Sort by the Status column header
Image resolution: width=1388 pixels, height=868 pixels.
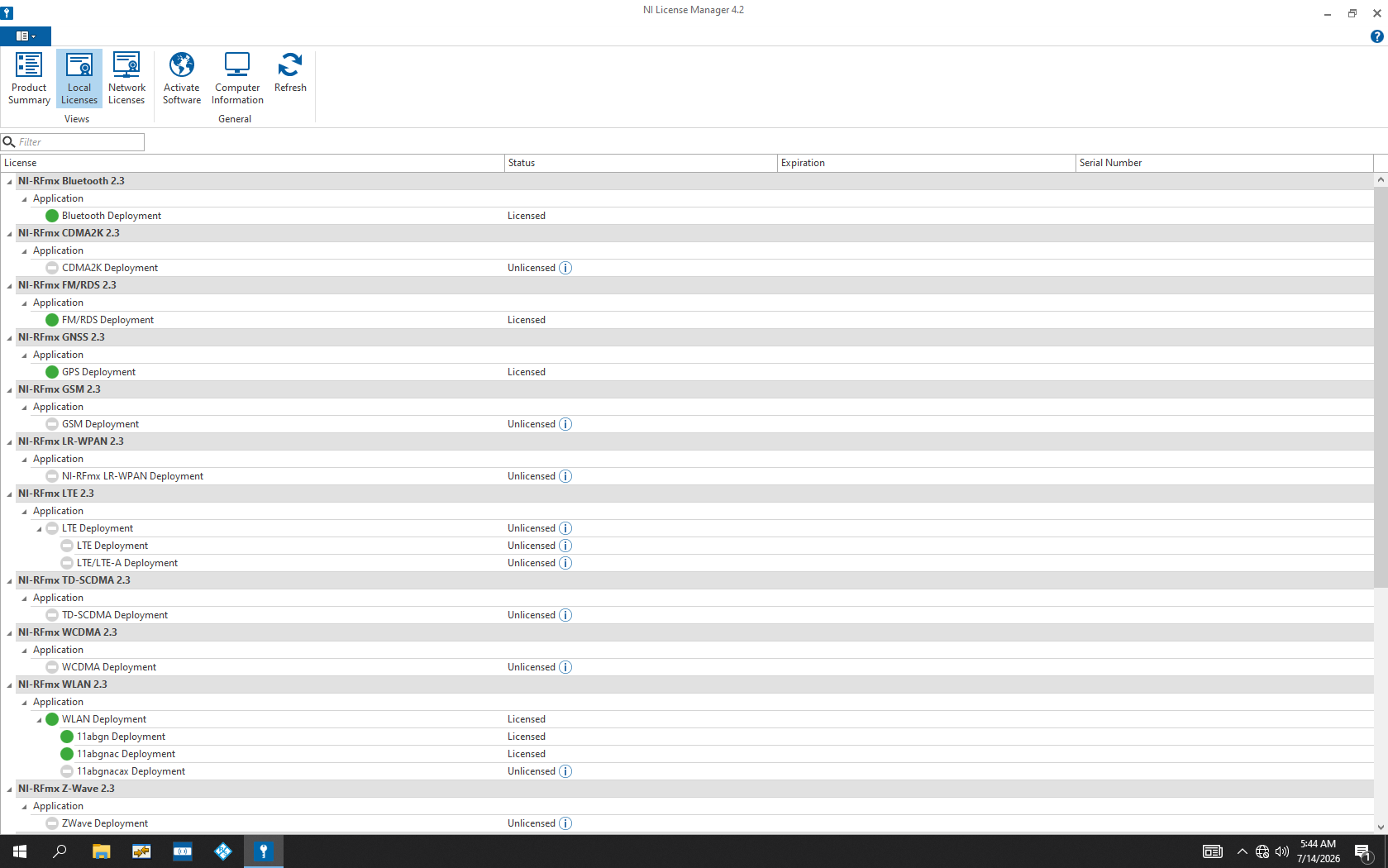coord(641,163)
